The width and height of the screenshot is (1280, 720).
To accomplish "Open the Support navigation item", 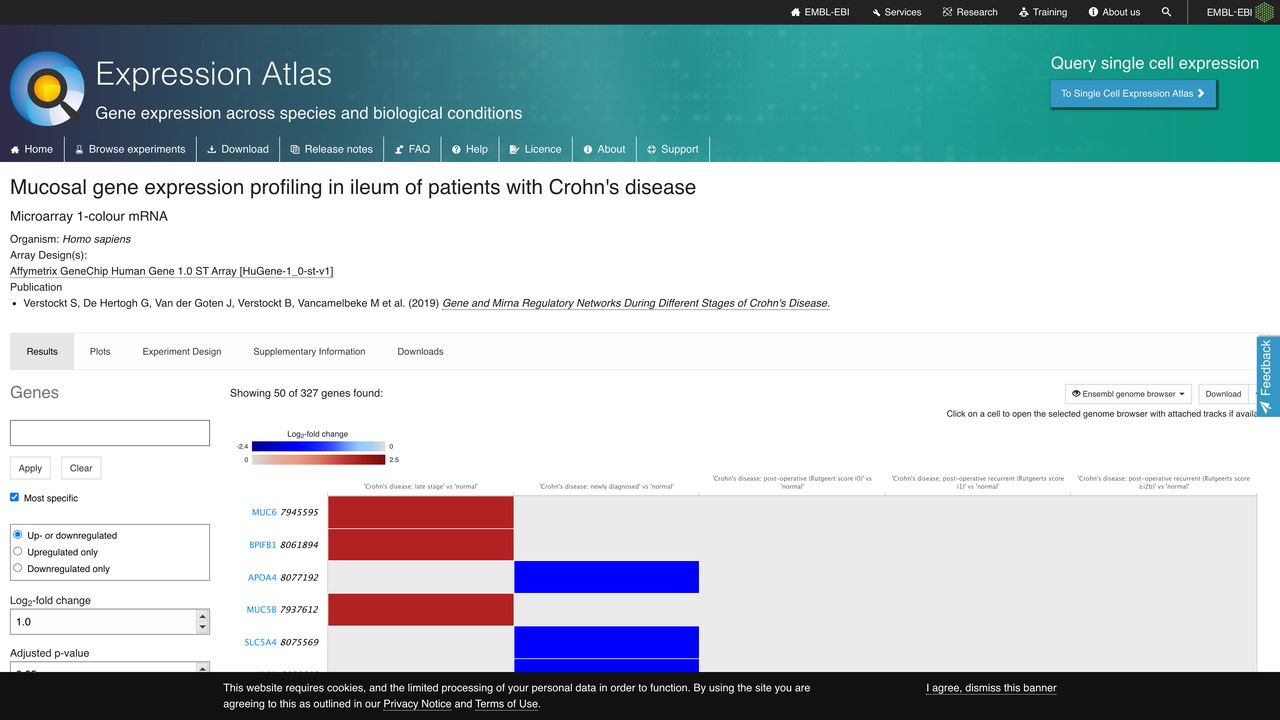I will click(x=672, y=149).
